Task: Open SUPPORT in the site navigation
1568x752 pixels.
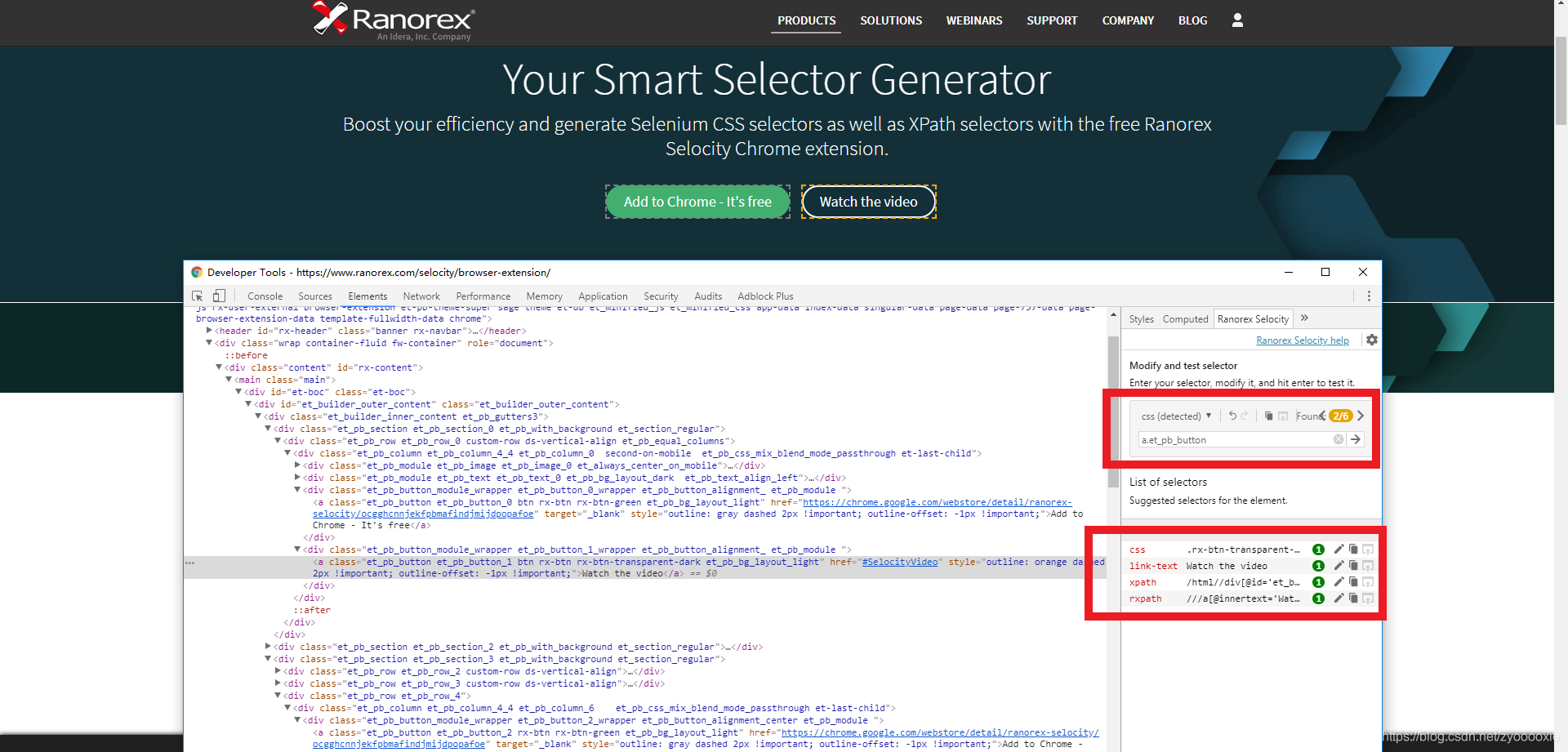Action: [x=1052, y=20]
